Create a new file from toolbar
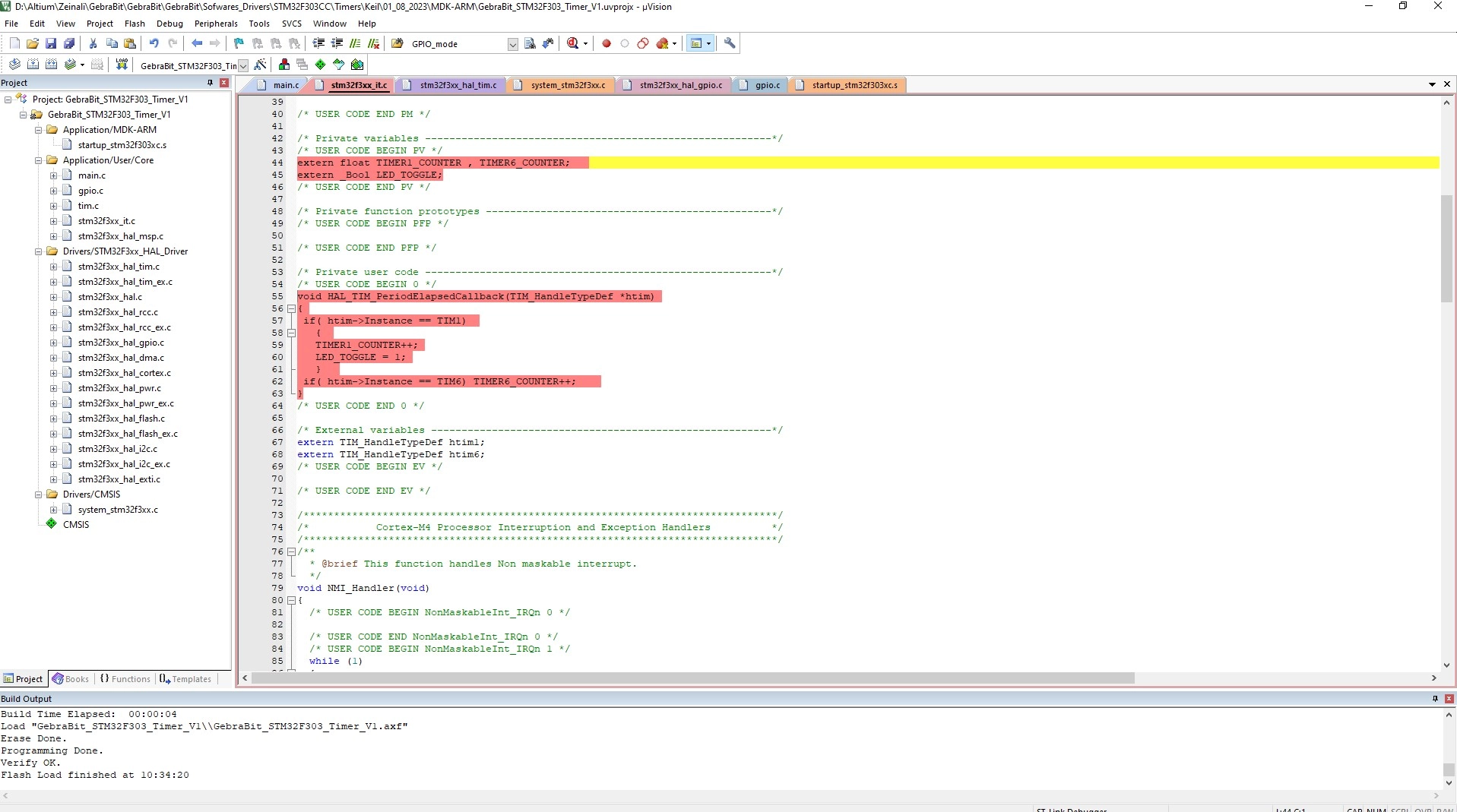Viewport: 1457px width, 812px height. click(14, 43)
